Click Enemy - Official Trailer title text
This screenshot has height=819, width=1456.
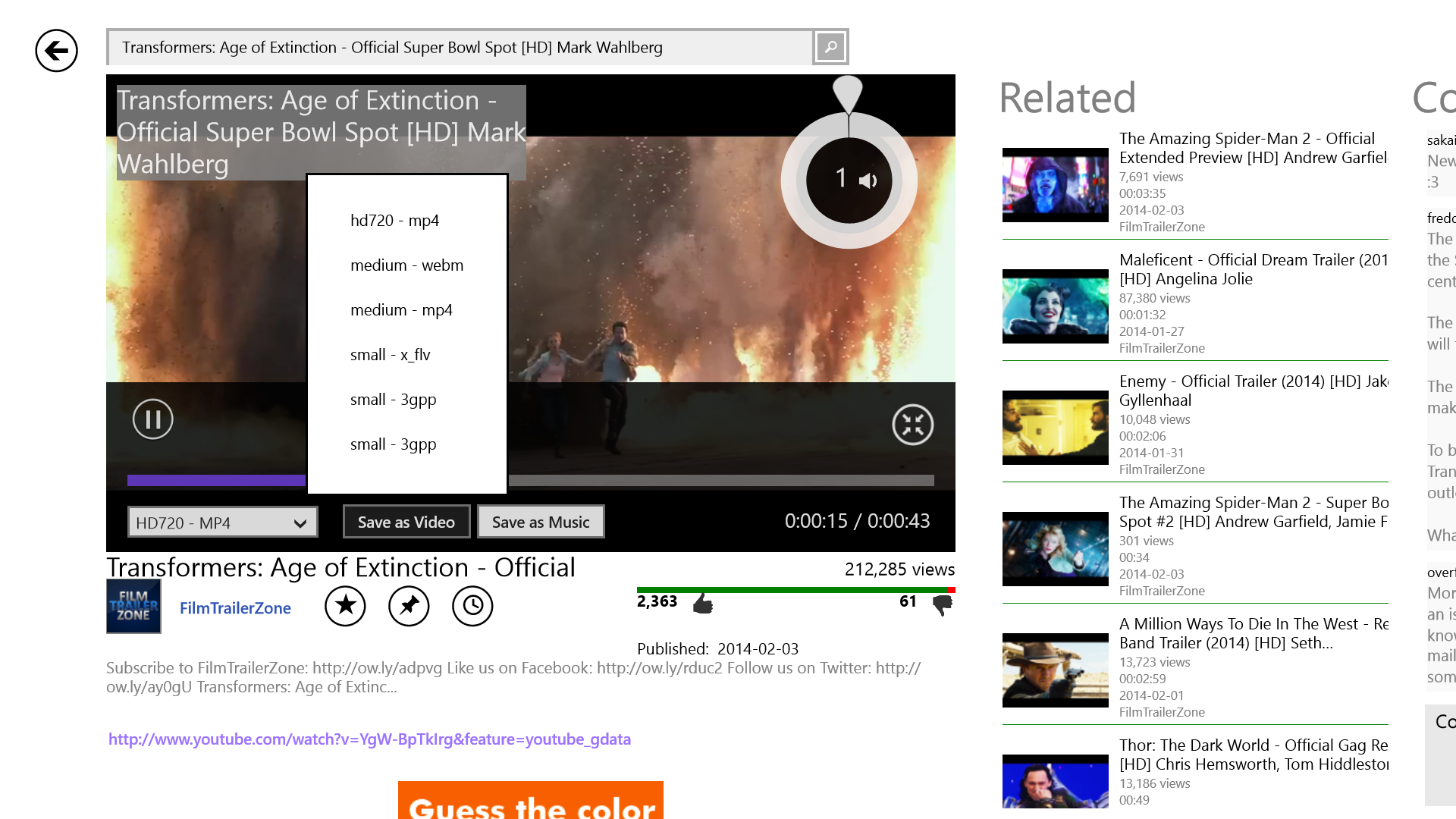(1254, 391)
